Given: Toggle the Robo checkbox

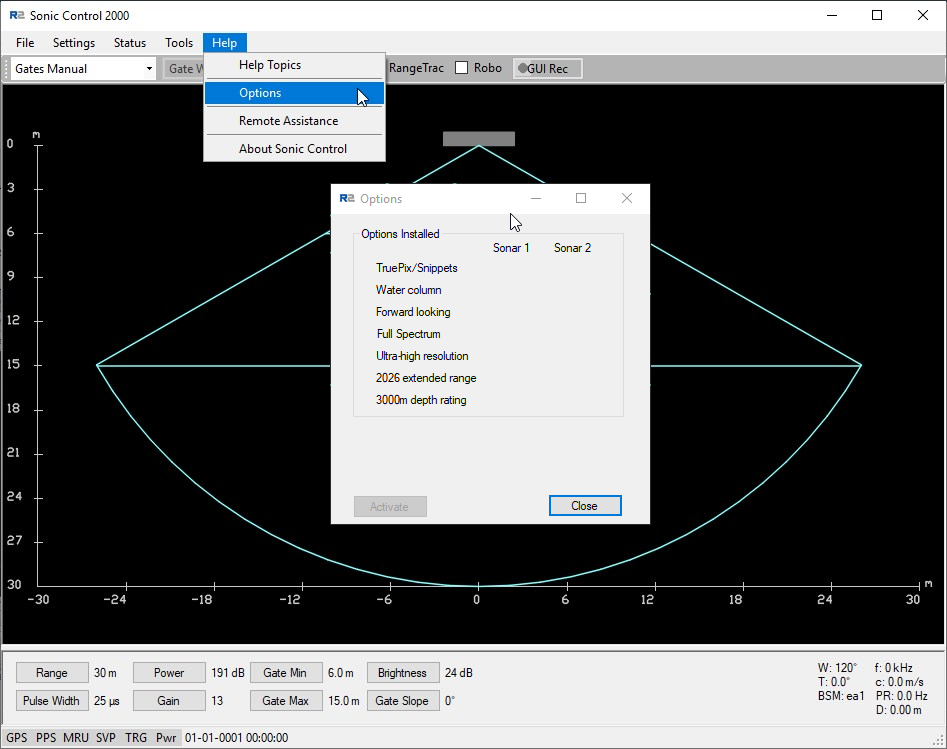Looking at the screenshot, I should point(462,68).
